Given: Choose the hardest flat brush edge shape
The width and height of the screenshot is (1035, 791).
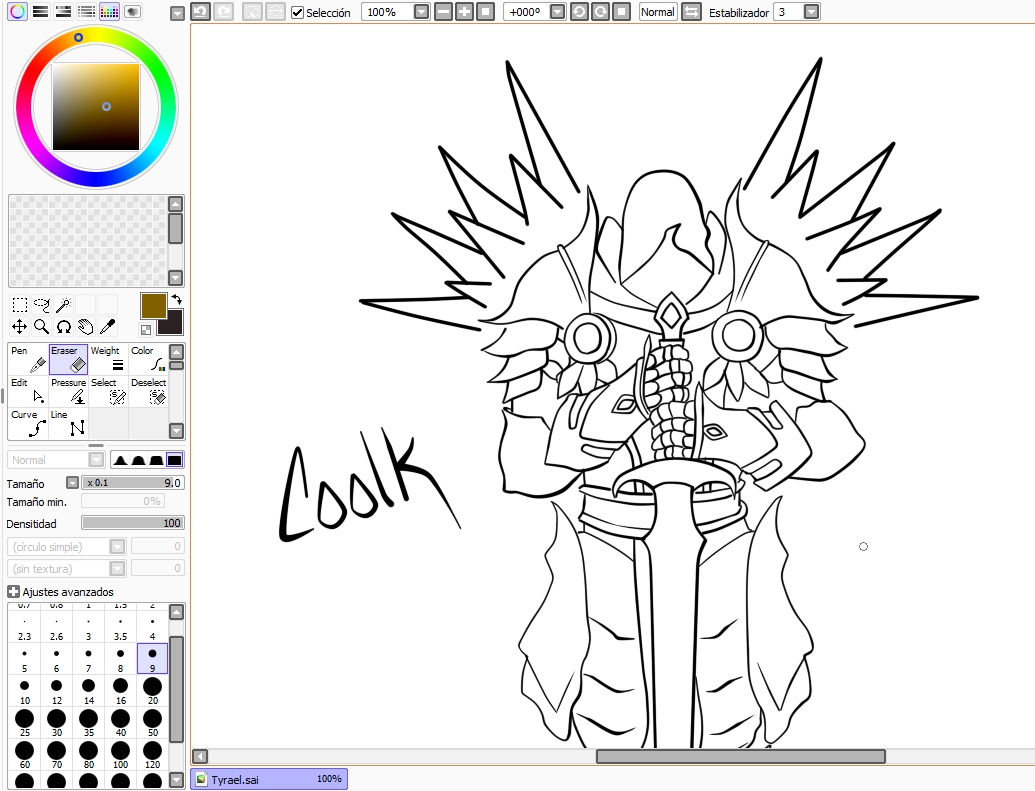Looking at the screenshot, I should click(x=174, y=460).
